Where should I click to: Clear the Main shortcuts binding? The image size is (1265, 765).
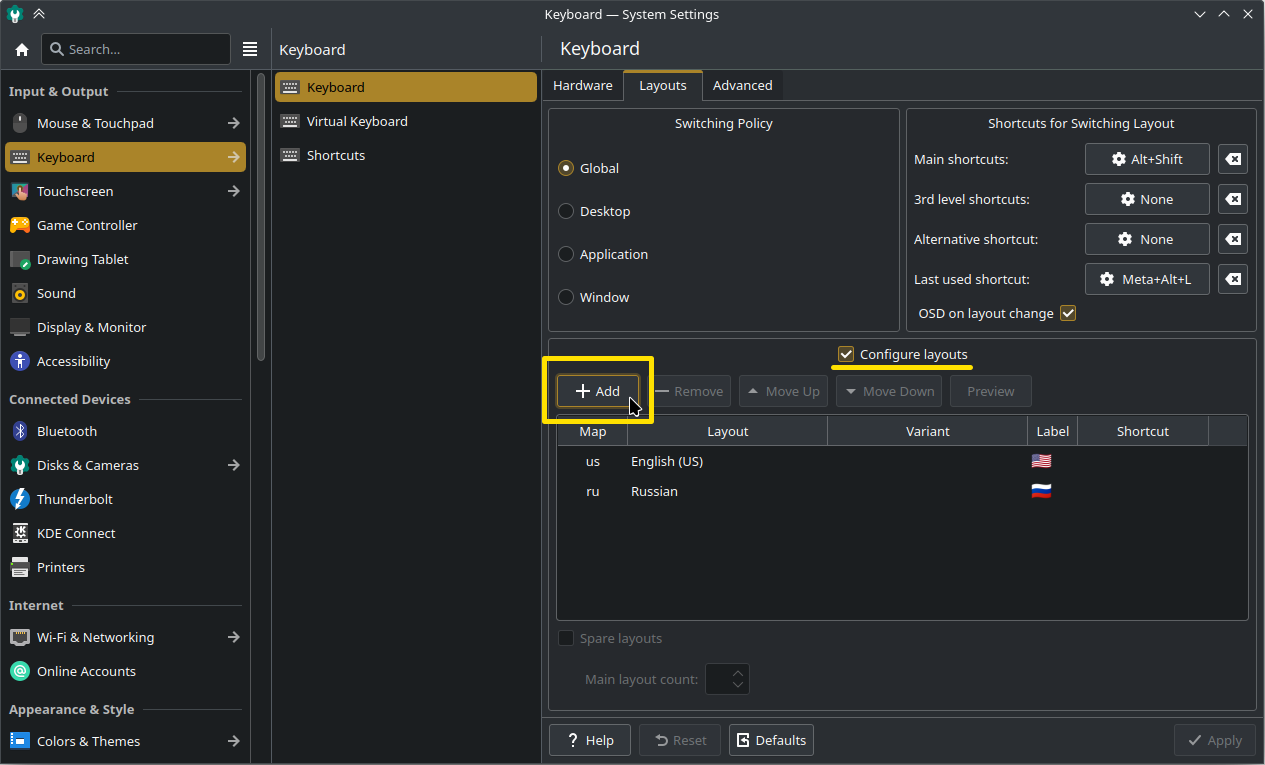[1233, 159]
